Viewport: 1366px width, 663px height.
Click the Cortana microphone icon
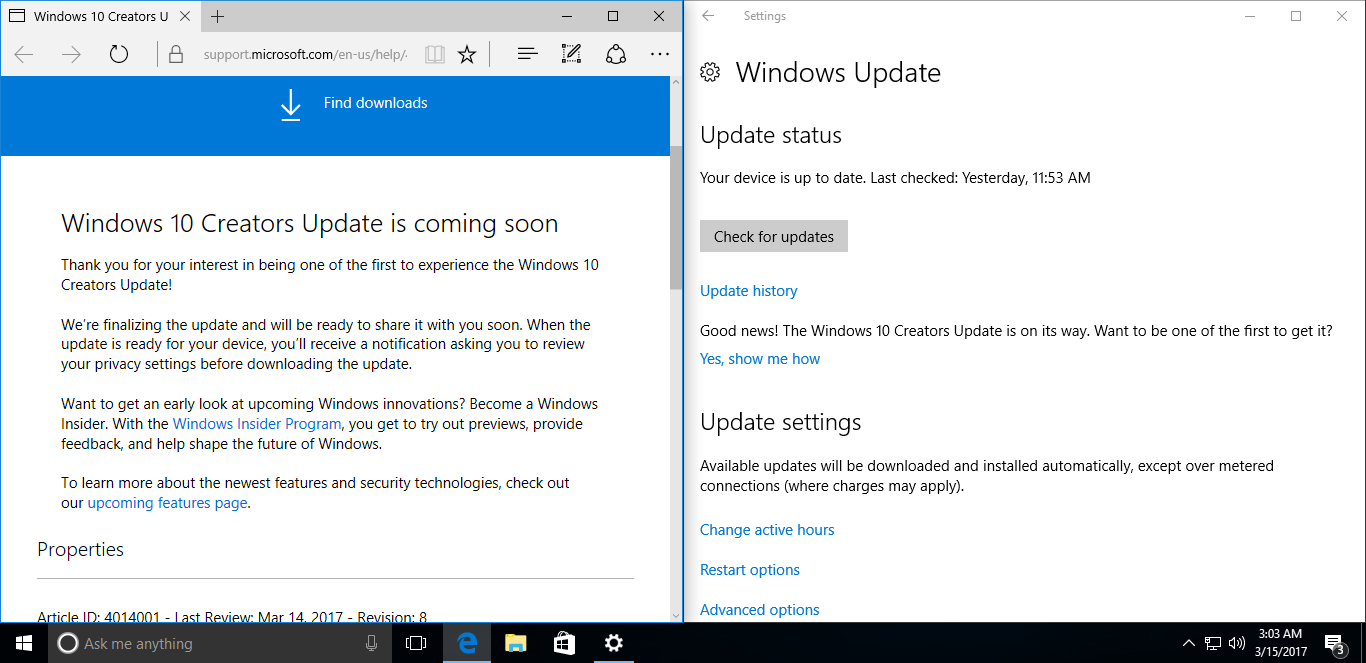pyautogui.click(x=371, y=643)
